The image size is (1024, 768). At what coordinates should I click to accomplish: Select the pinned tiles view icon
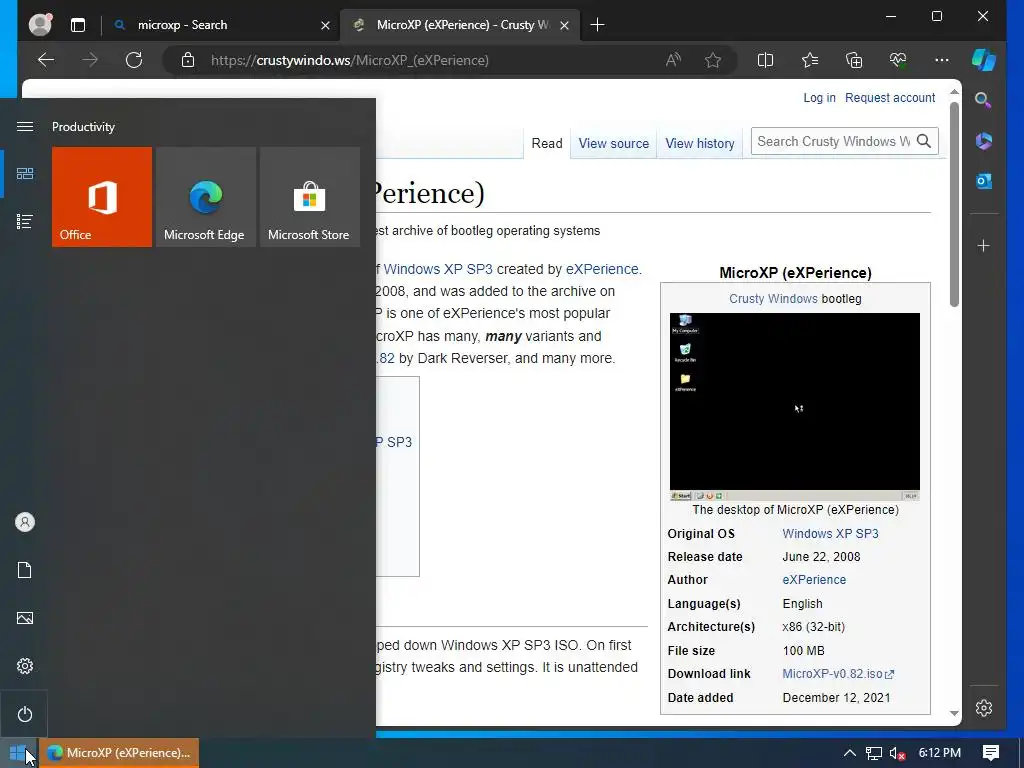(25, 174)
